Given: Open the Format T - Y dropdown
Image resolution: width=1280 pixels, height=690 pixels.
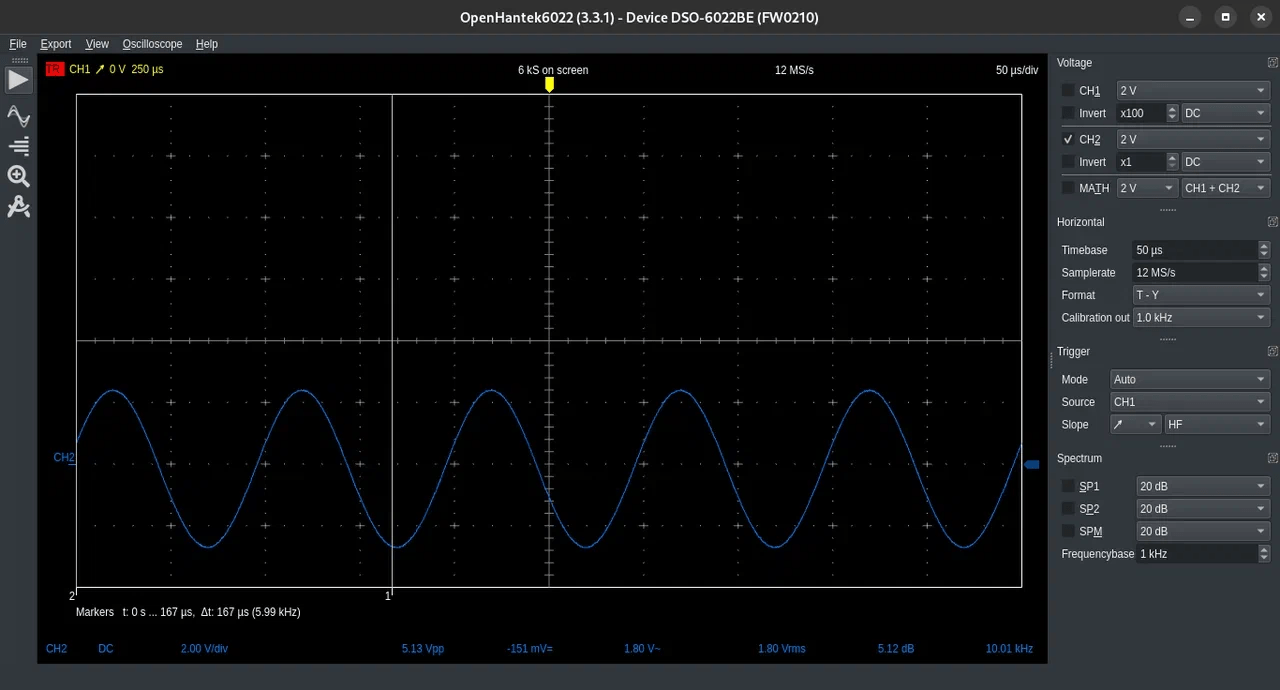Looking at the screenshot, I should pyautogui.click(x=1201, y=295).
